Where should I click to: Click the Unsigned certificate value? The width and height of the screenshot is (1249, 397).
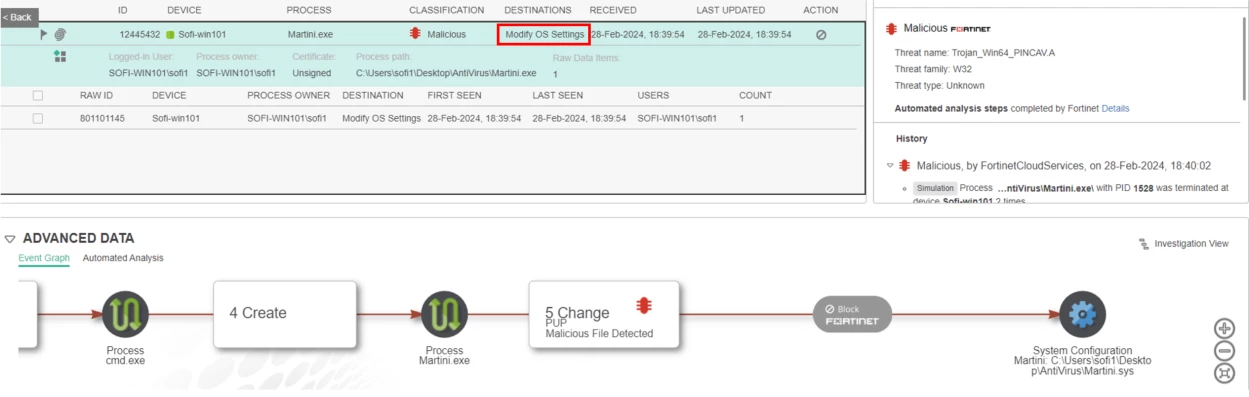312,73
